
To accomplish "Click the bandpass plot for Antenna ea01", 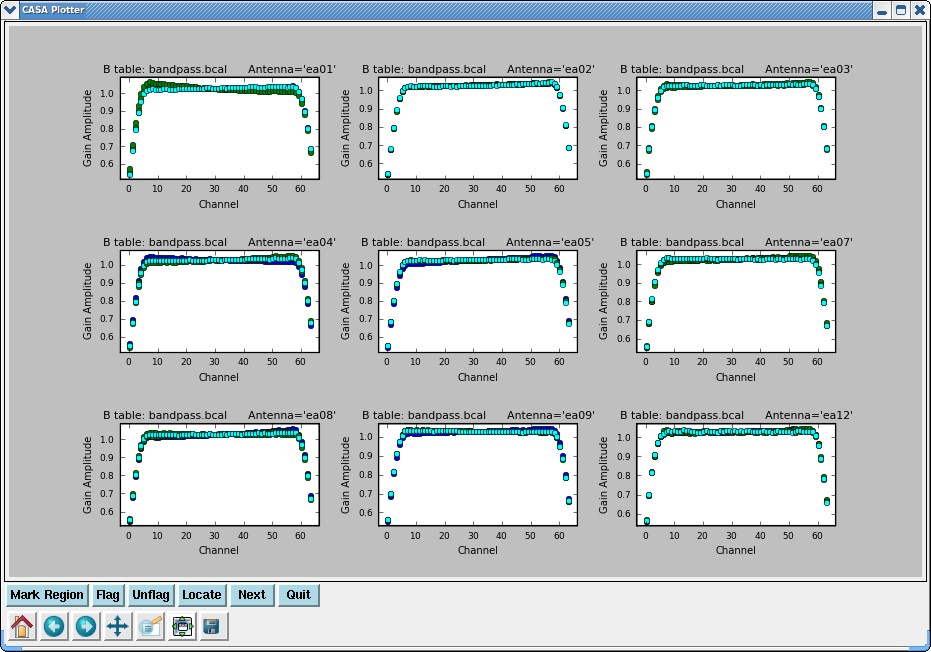I will click(219, 128).
